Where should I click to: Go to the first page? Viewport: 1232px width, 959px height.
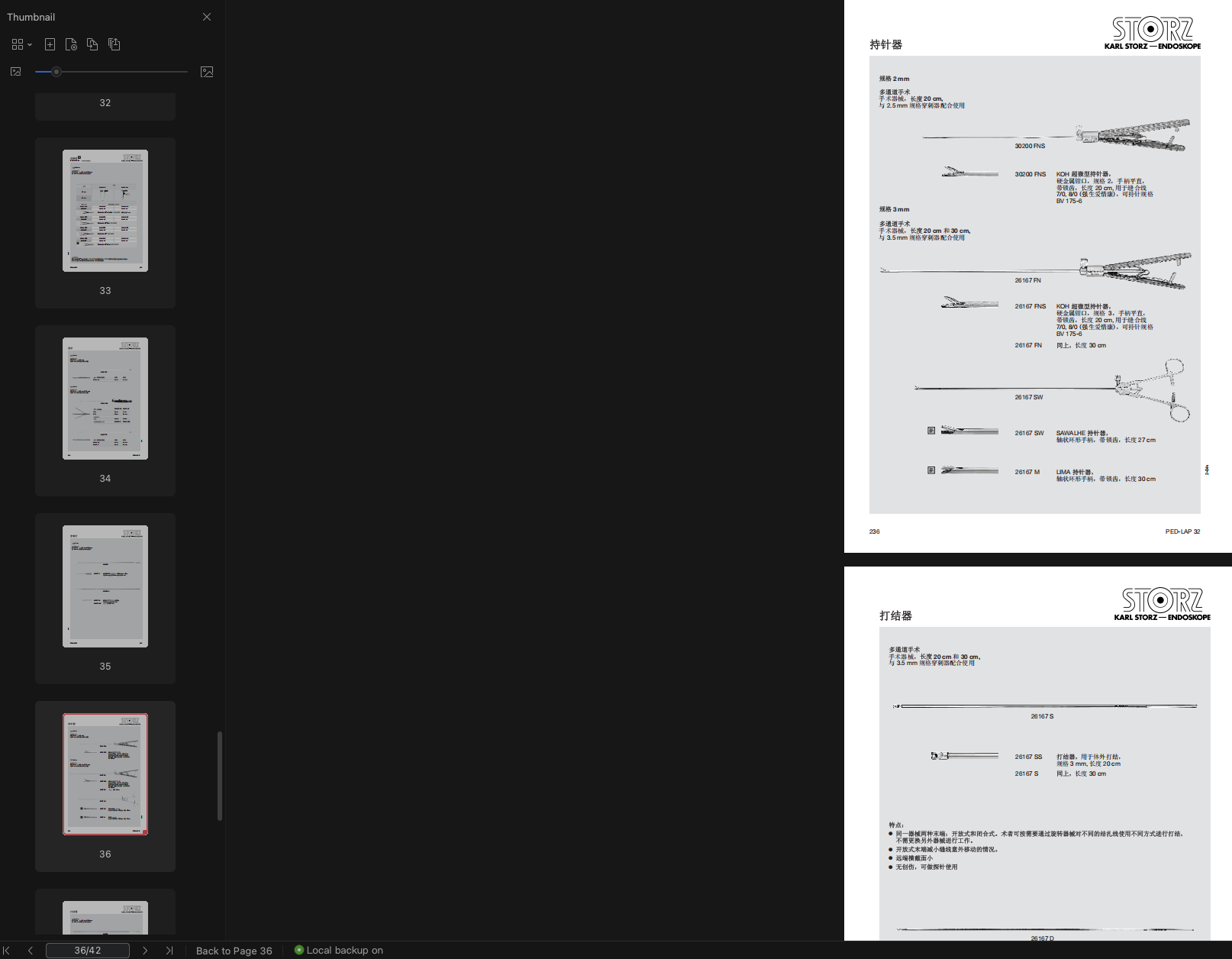pos(7,951)
